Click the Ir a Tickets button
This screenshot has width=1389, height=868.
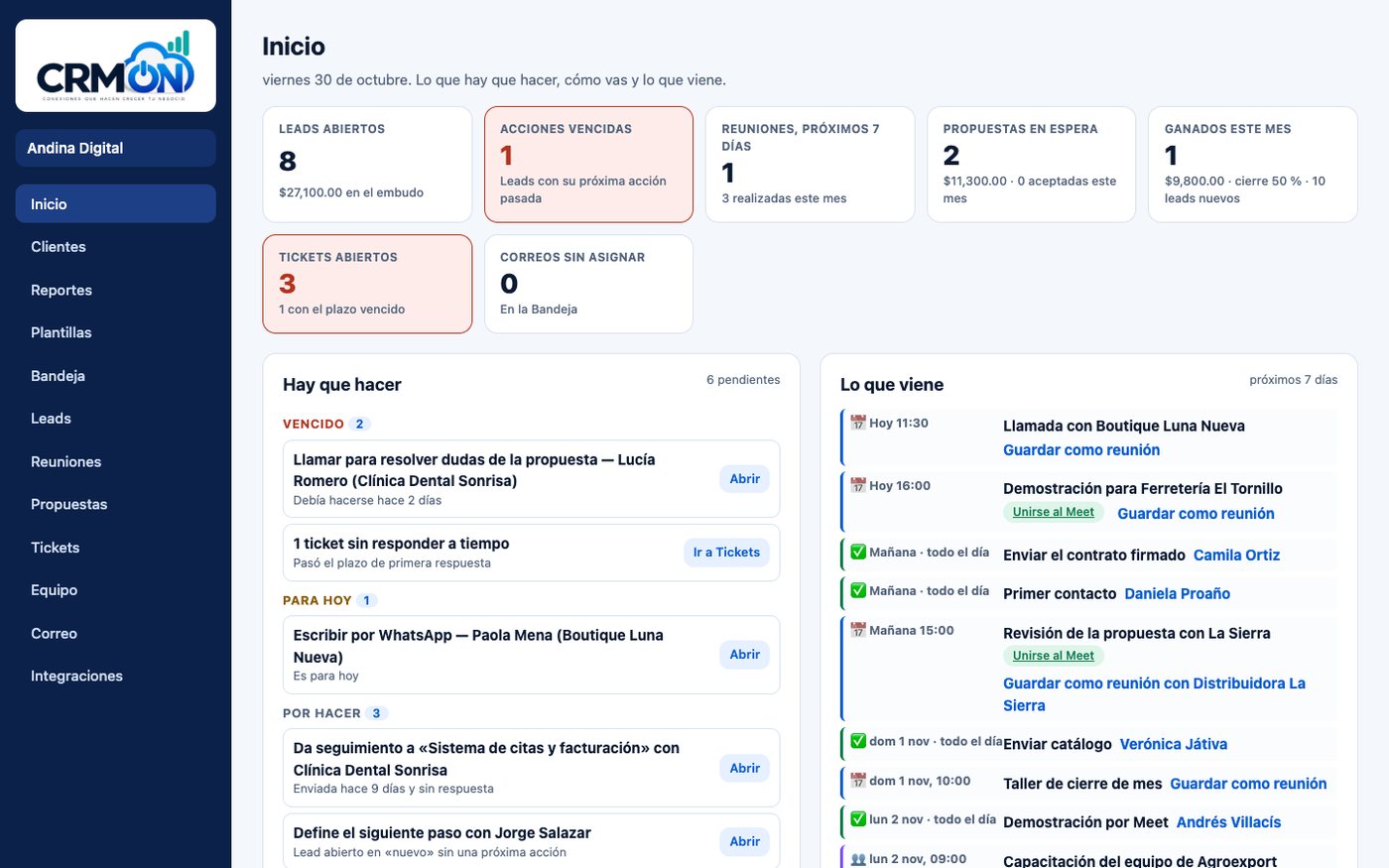pyautogui.click(x=726, y=553)
